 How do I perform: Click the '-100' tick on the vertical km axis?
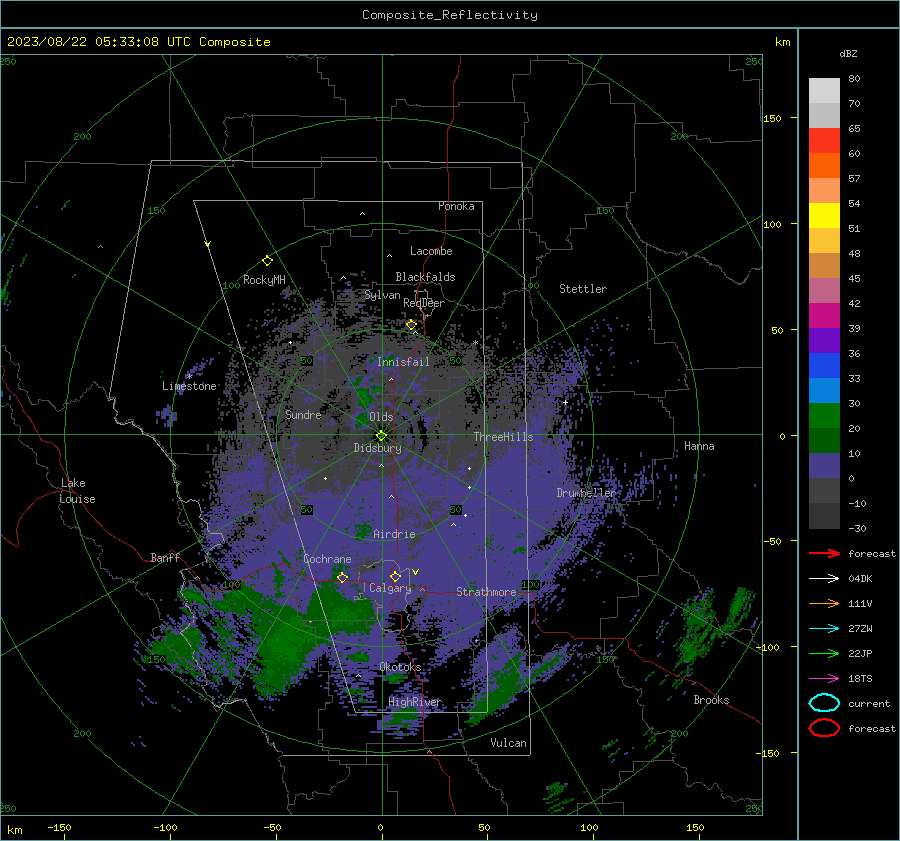(x=767, y=647)
